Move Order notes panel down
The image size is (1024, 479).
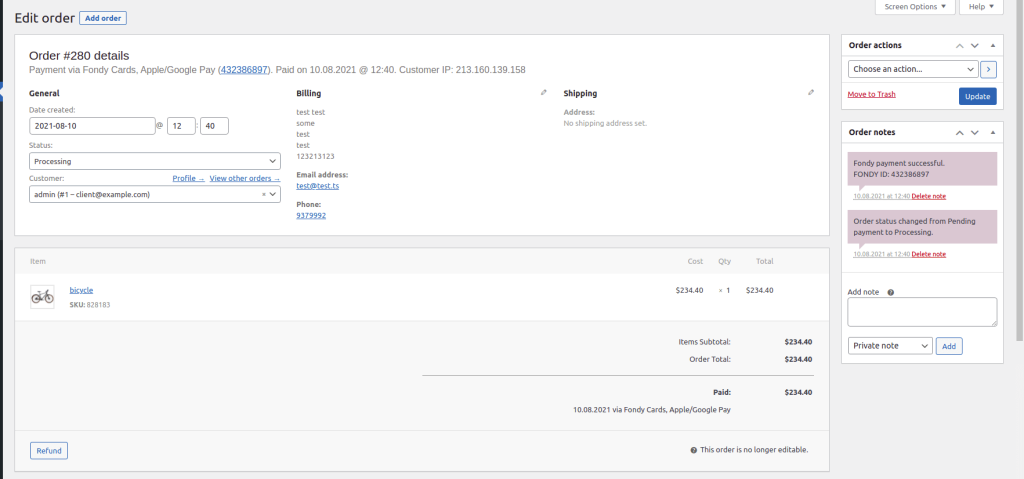[975, 132]
